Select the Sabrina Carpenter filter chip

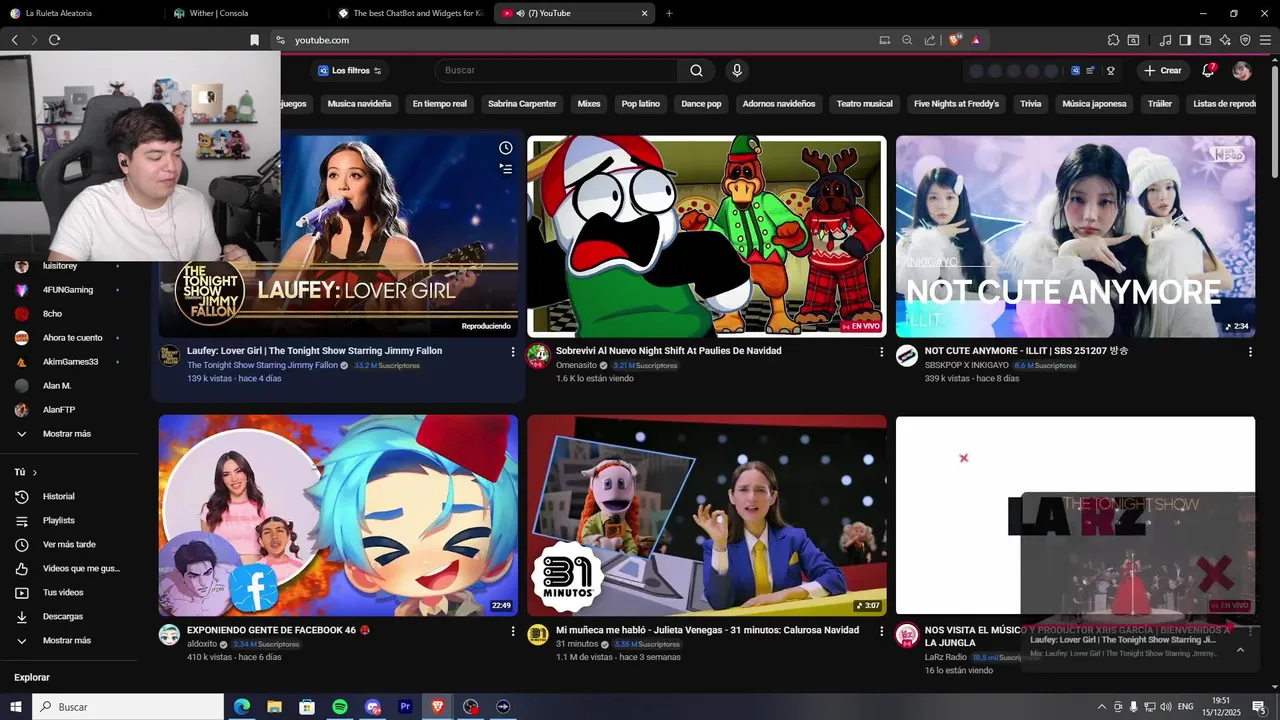pyautogui.click(x=522, y=104)
